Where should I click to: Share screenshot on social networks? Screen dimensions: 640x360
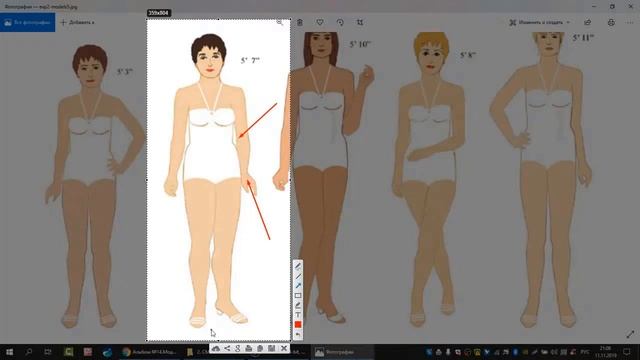coord(227,348)
